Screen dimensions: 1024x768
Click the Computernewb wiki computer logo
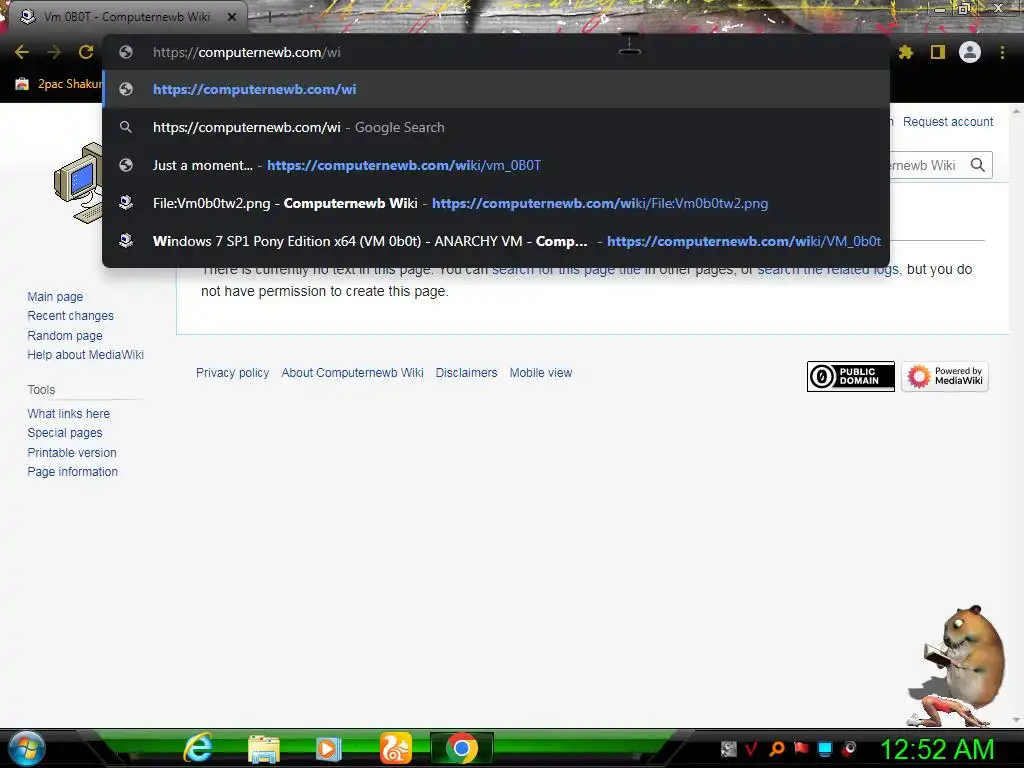click(79, 183)
